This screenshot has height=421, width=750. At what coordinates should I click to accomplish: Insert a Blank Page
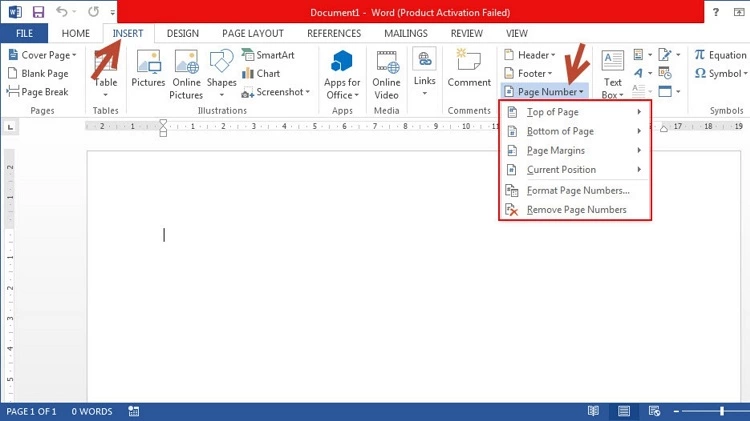coord(38,73)
